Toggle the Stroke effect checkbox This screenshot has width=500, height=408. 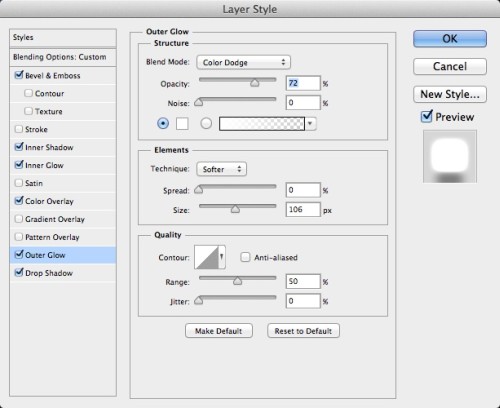point(19,129)
